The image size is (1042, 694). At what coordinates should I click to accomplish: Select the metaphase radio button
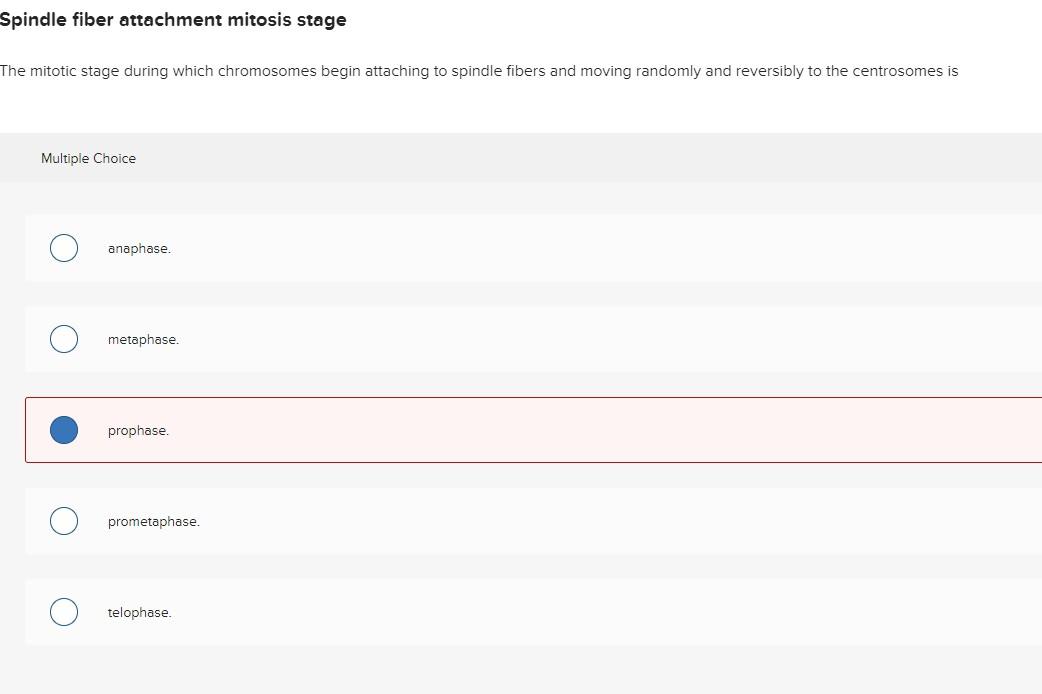click(63, 339)
